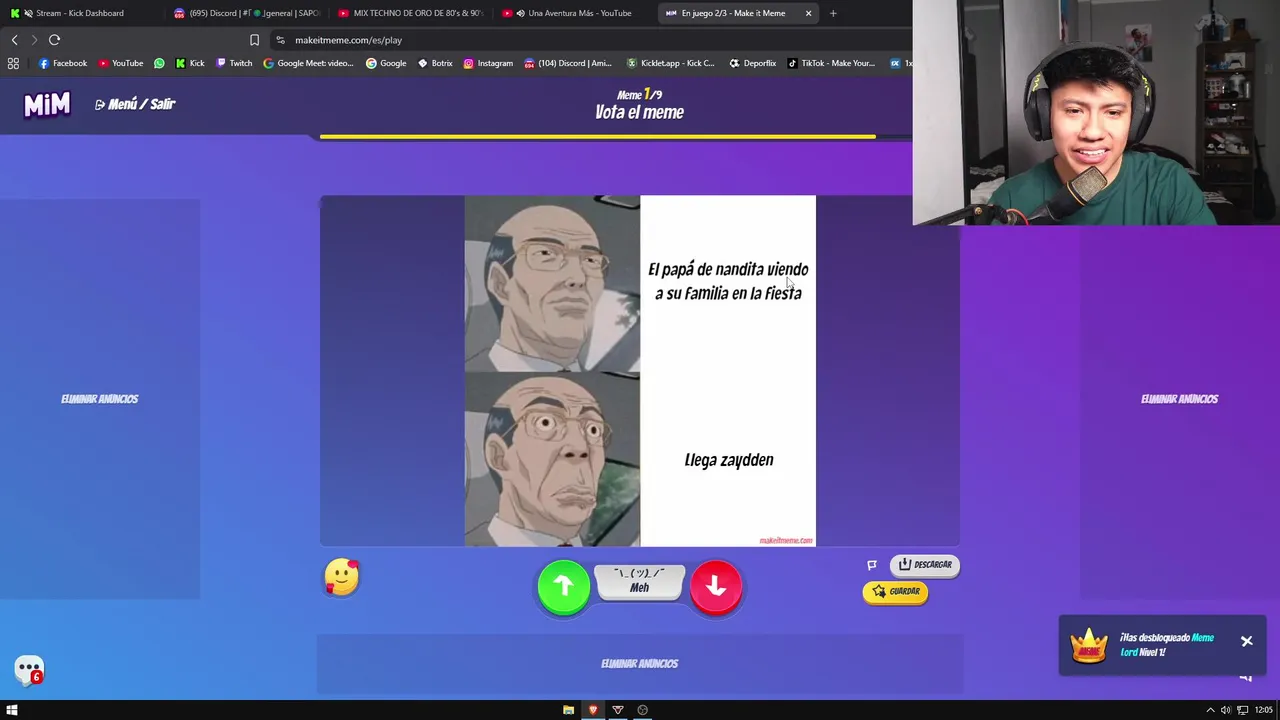
Task: Vote Meh on the meme
Action: (x=639, y=581)
